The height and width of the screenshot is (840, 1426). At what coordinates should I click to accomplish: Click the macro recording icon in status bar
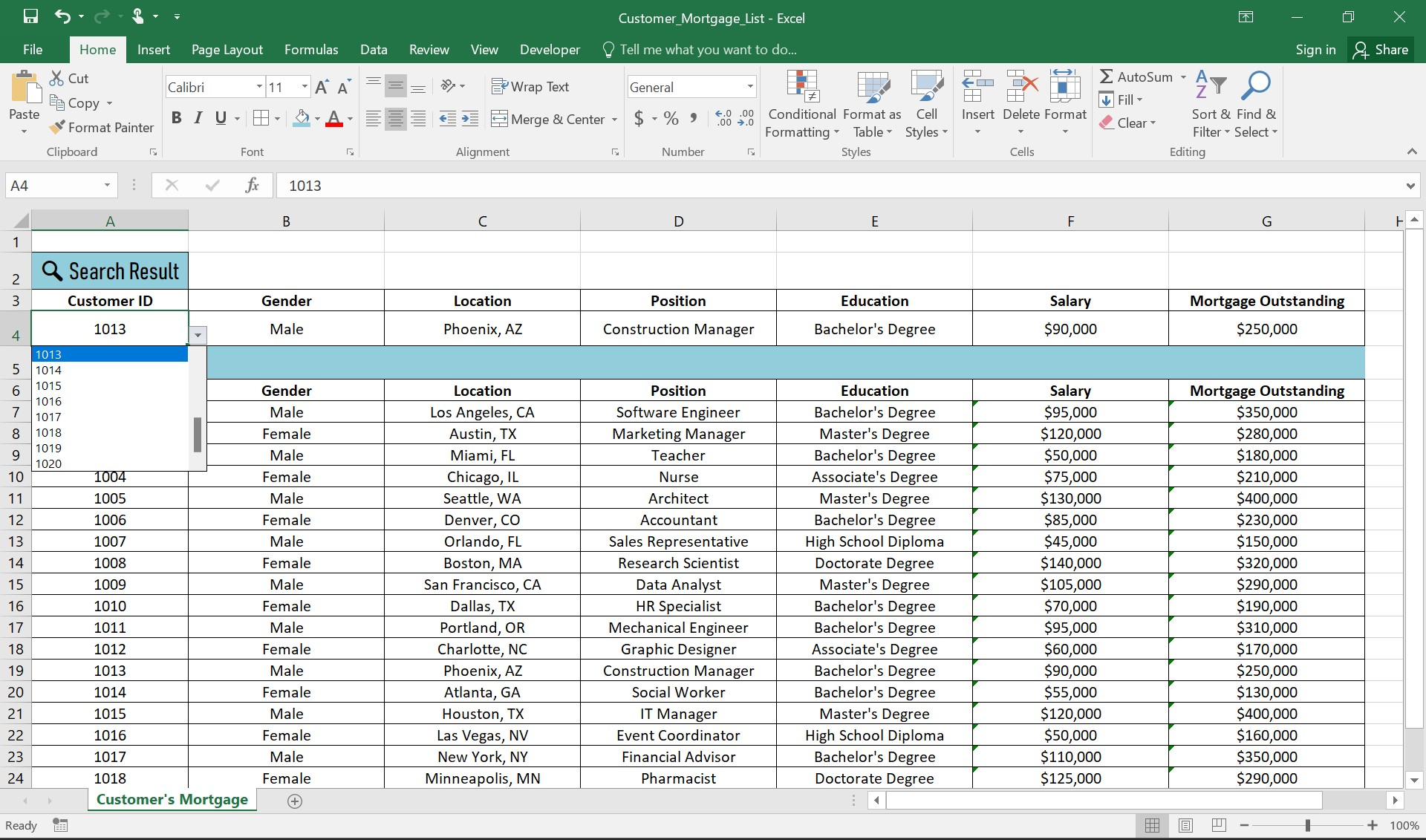point(60,825)
